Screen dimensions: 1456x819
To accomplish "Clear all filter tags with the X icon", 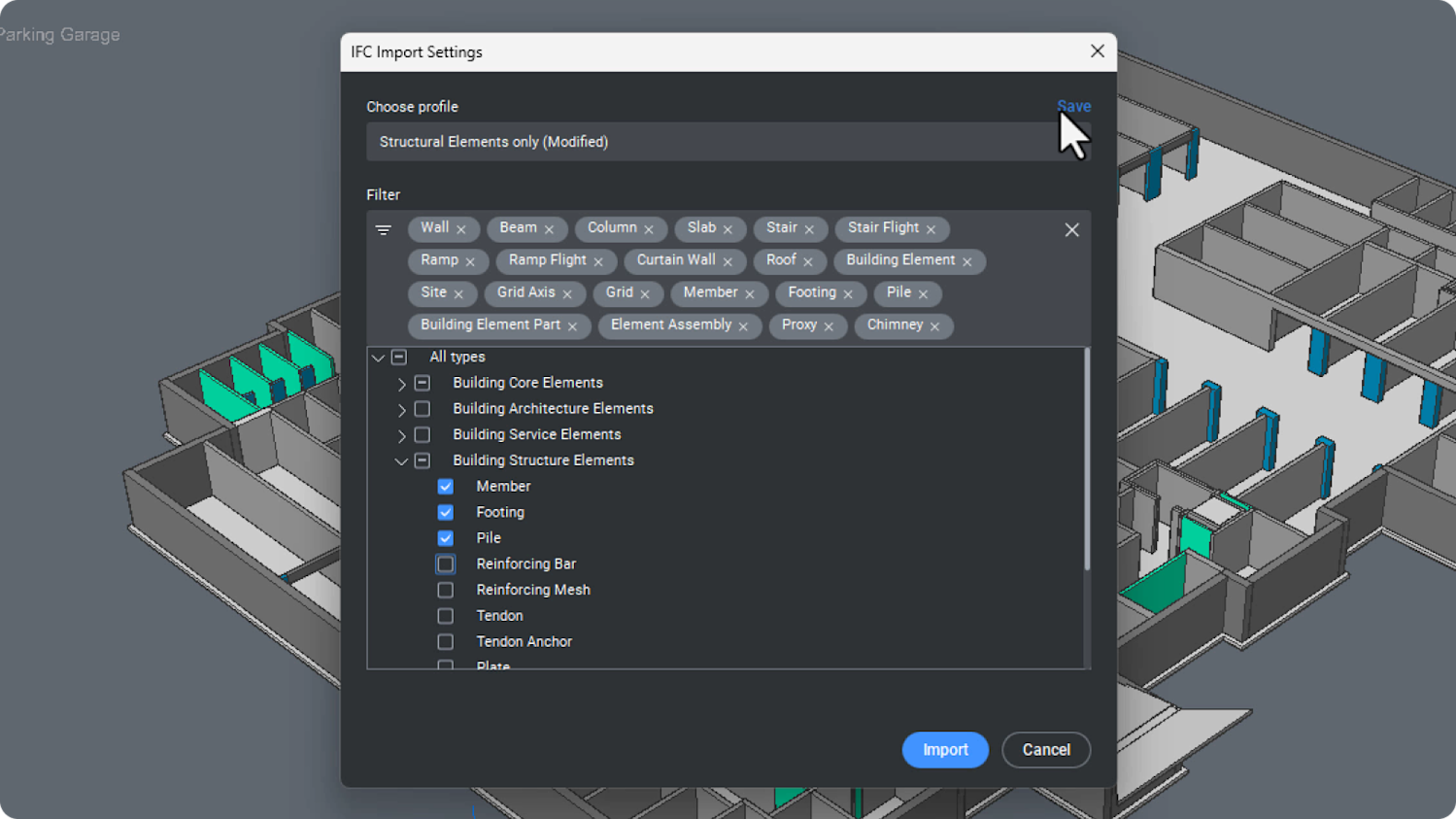I will click(x=1071, y=229).
